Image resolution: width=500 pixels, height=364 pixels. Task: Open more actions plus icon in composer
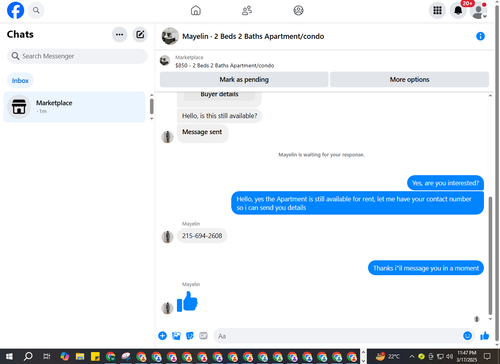pos(162,336)
